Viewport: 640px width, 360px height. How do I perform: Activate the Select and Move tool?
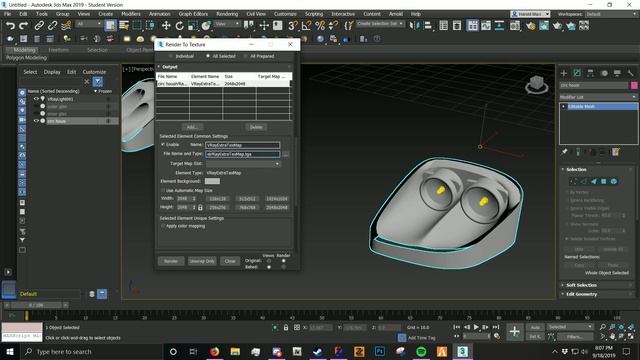[166, 26]
